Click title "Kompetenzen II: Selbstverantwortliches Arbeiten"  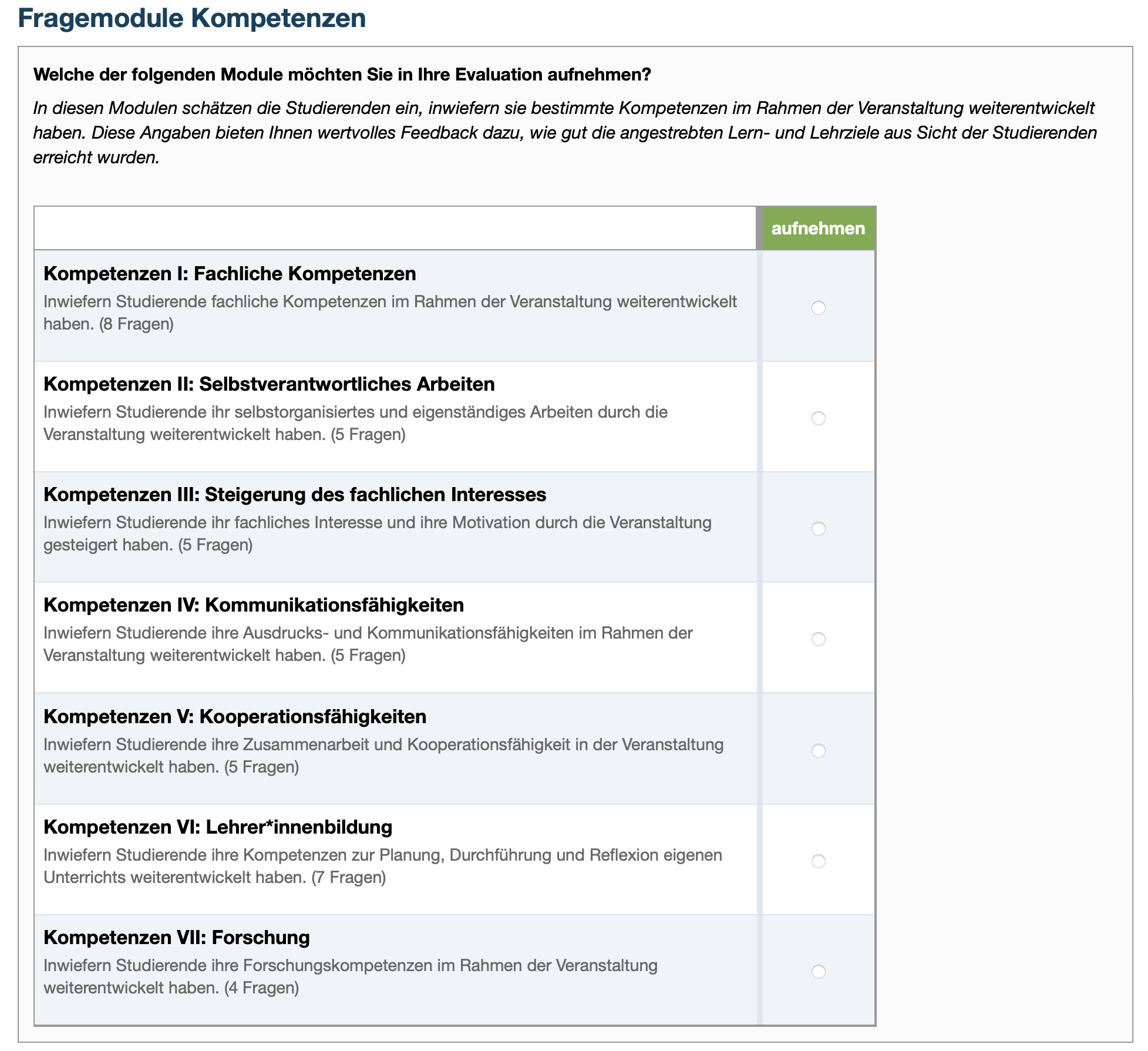(269, 384)
